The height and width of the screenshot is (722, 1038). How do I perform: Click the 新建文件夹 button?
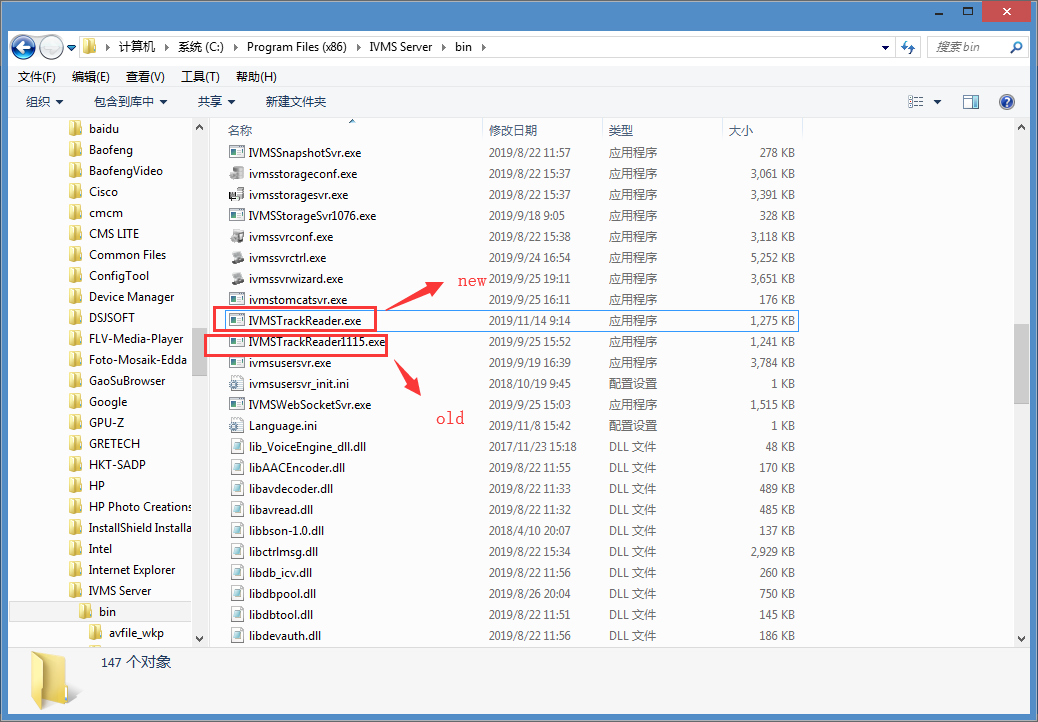coord(296,102)
